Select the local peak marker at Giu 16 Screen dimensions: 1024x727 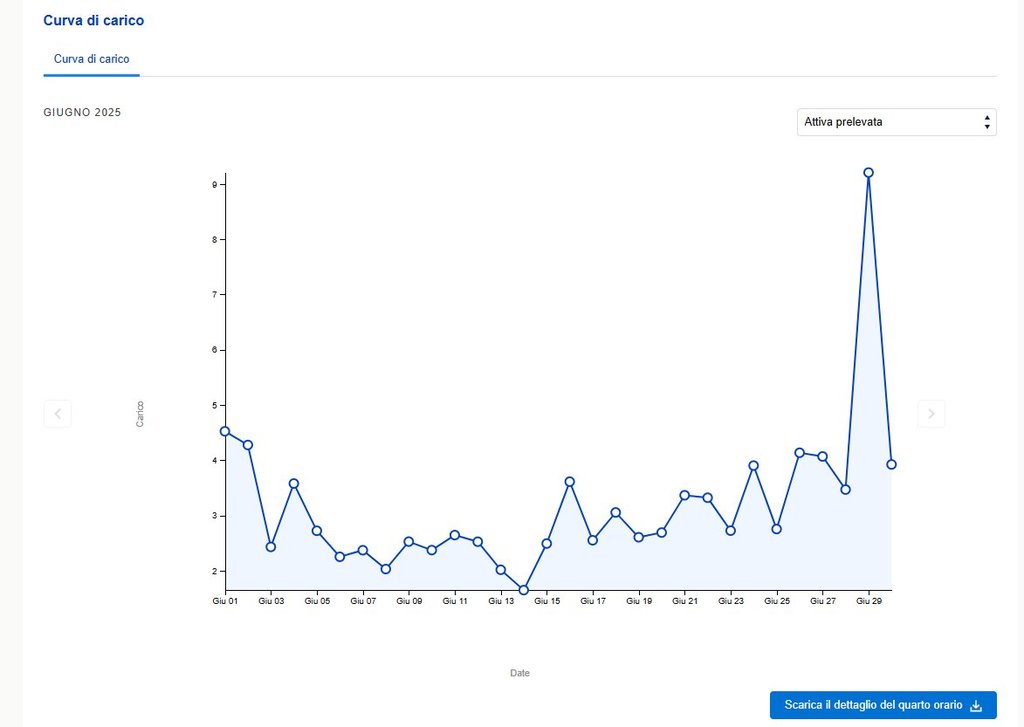[570, 482]
